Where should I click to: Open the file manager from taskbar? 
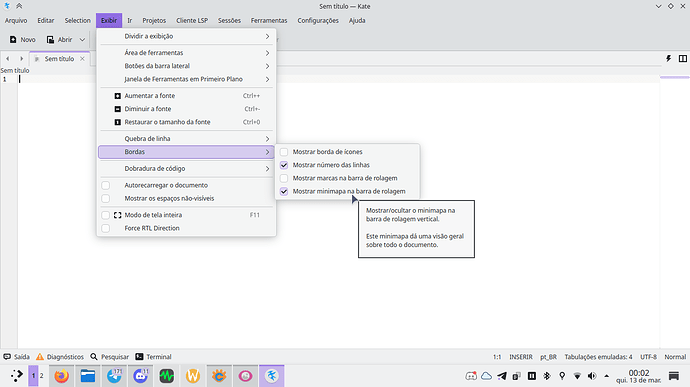pyautogui.click(x=88, y=376)
